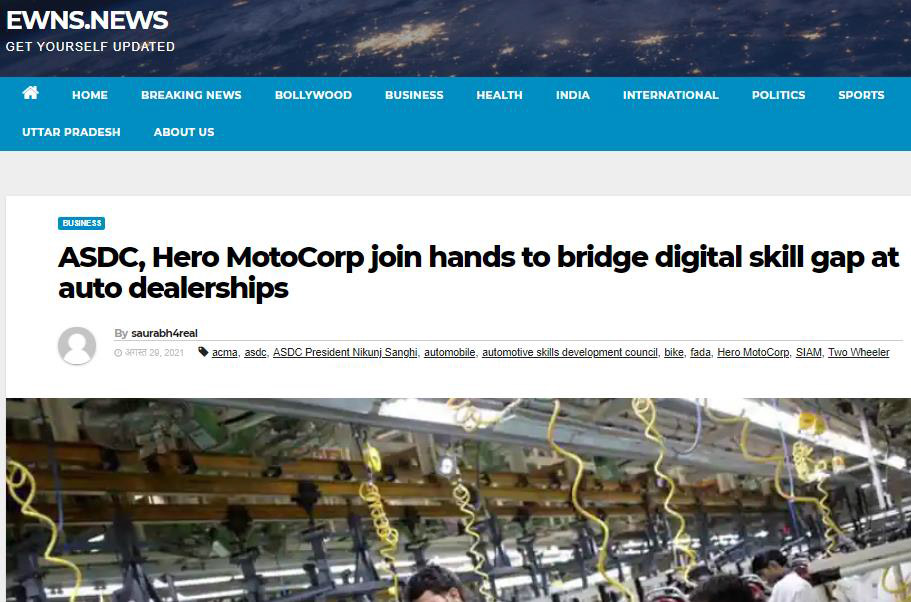Go to the Bollywood section
Viewport: 911px width, 602px height.
click(x=313, y=95)
